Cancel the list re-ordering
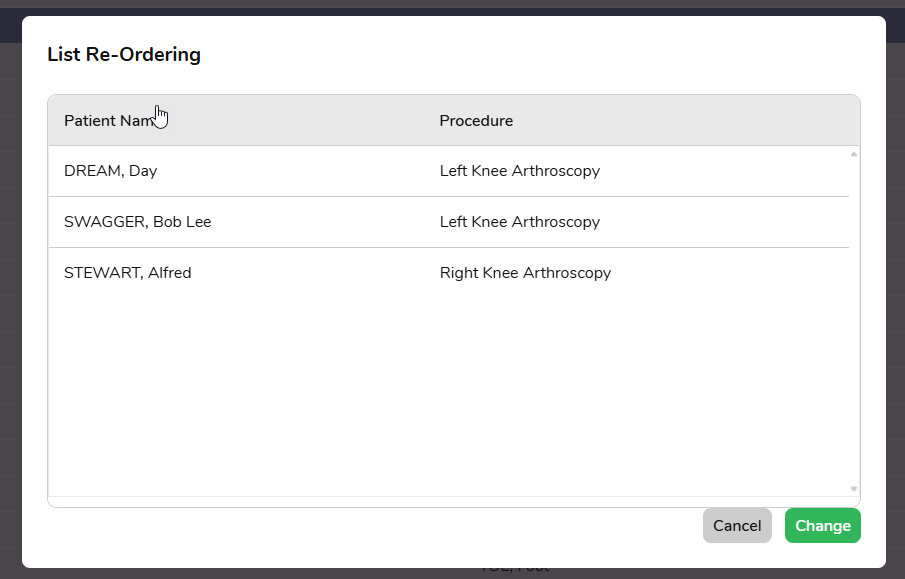This screenshot has height=579, width=905. [737, 526]
